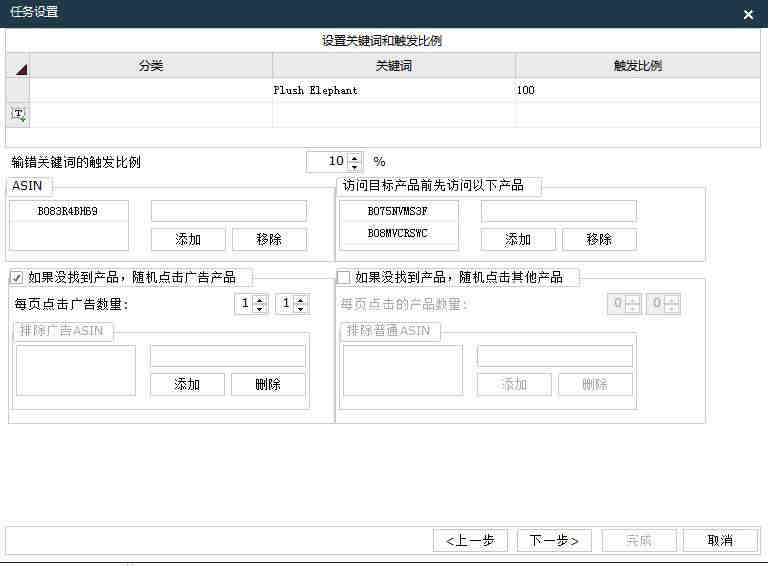The width and height of the screenshot is (768, 566).
Task: Go back with <上一步 button
Action: pyautogui.click(x=470, y=541)
